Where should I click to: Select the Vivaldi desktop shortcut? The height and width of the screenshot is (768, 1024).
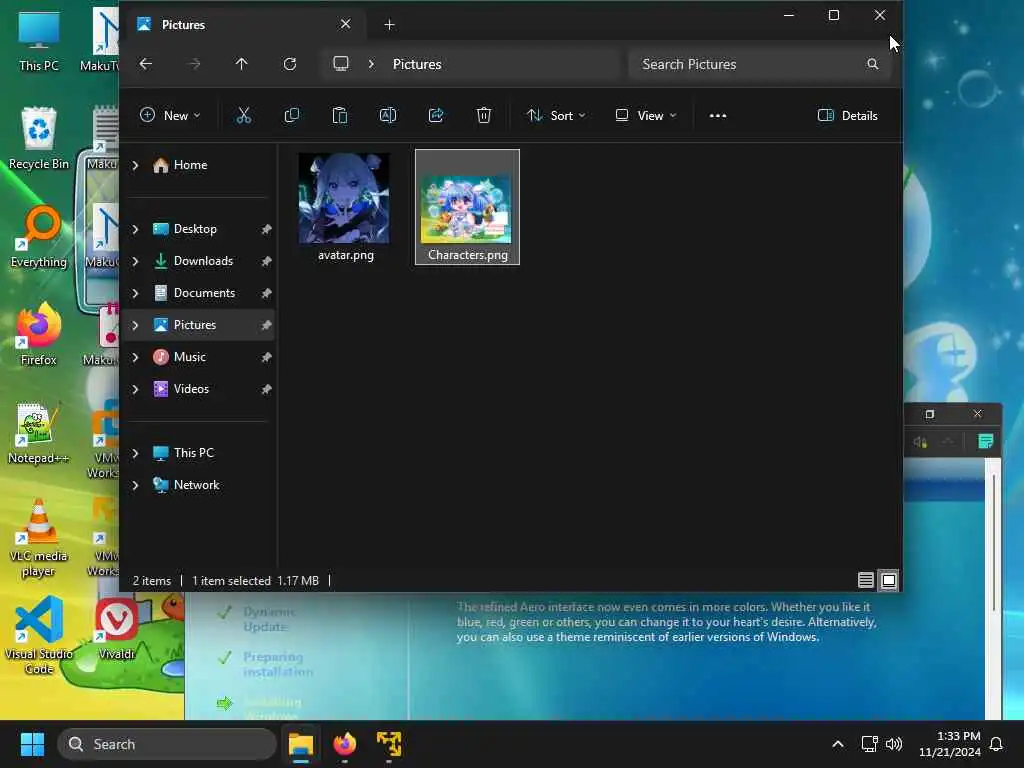click(x=116, y=630)
